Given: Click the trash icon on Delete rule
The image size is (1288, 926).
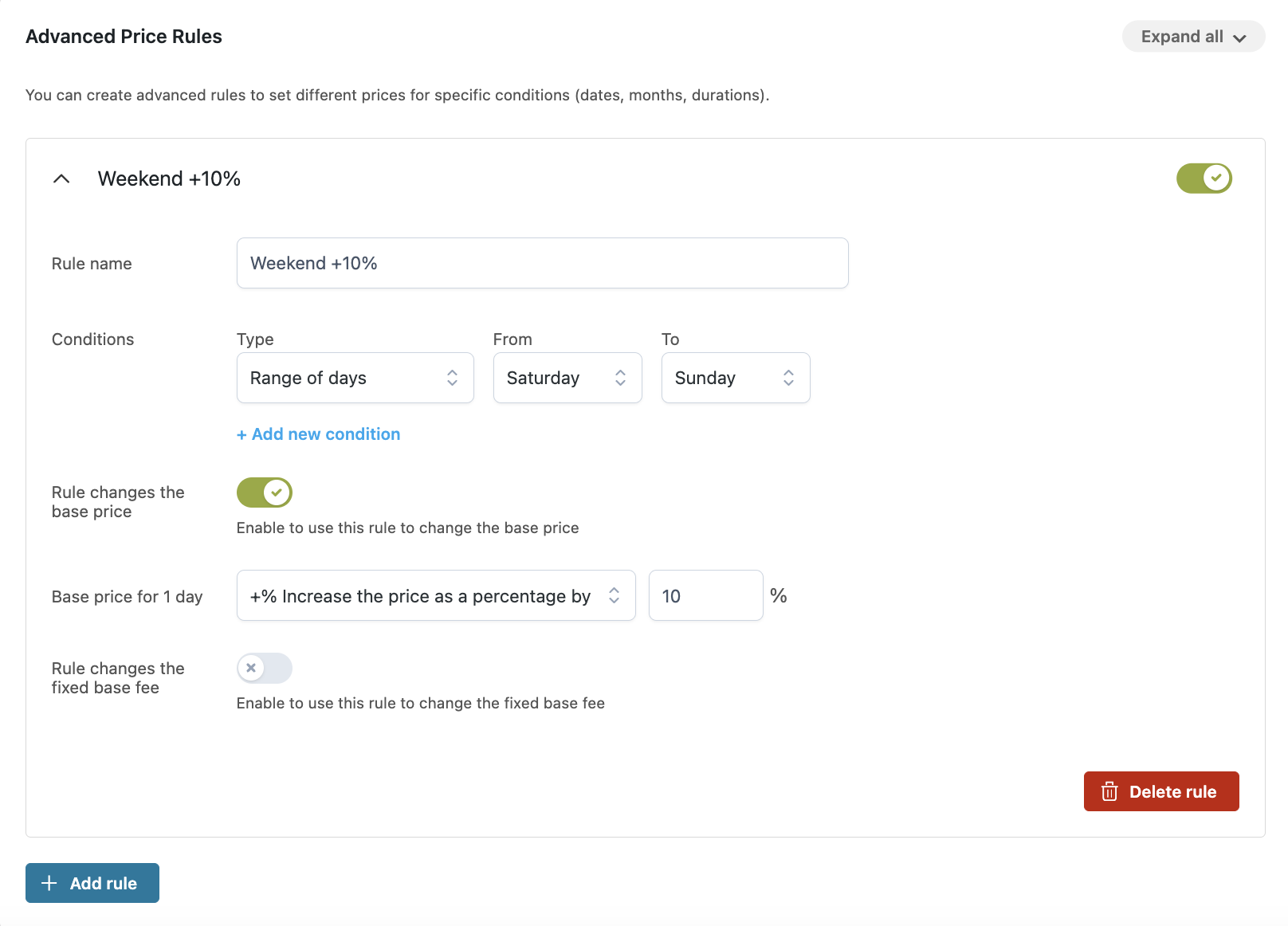Looking at the screenshot, I should (x=1109, y=791).
